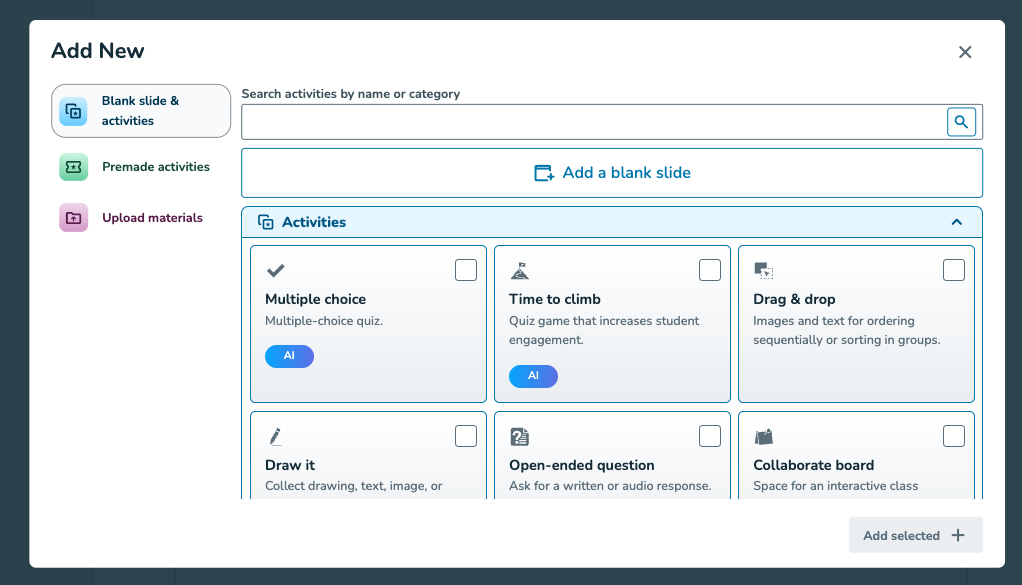
Task: Focus the search activities input field
Action: (x=594, y=122)
